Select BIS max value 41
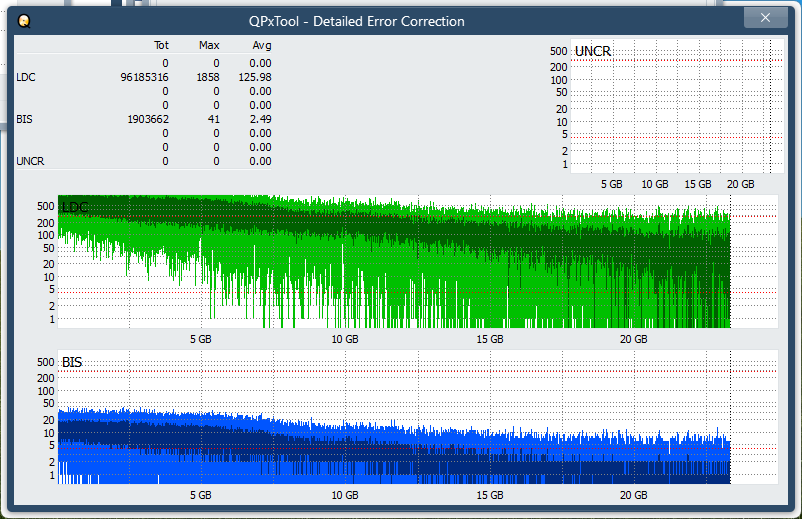The image size is (802, 519). [214, 119]
